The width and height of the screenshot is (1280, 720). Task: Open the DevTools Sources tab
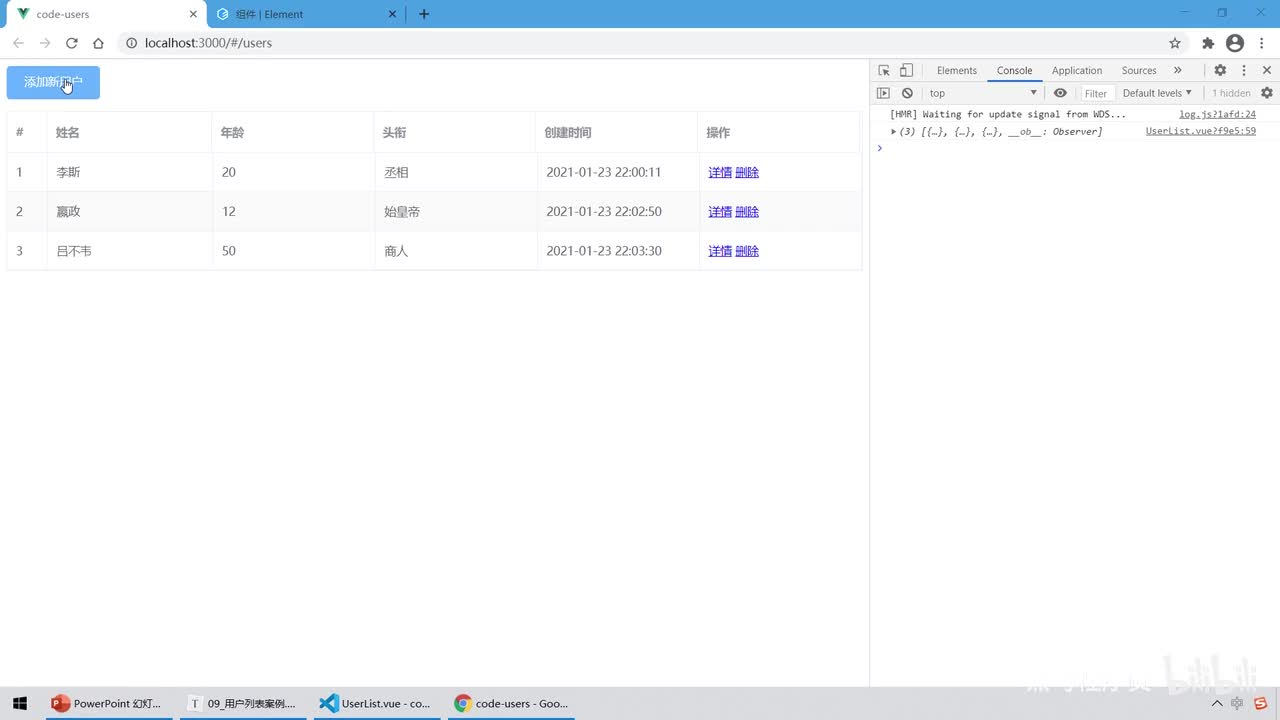click(x=1139, y=70)
